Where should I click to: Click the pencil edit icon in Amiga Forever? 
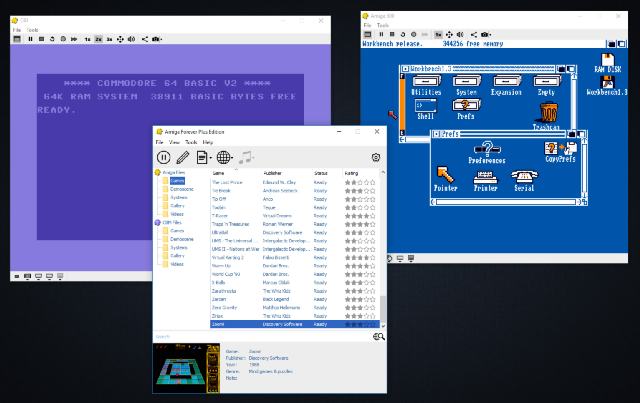[x=182, y=157]
